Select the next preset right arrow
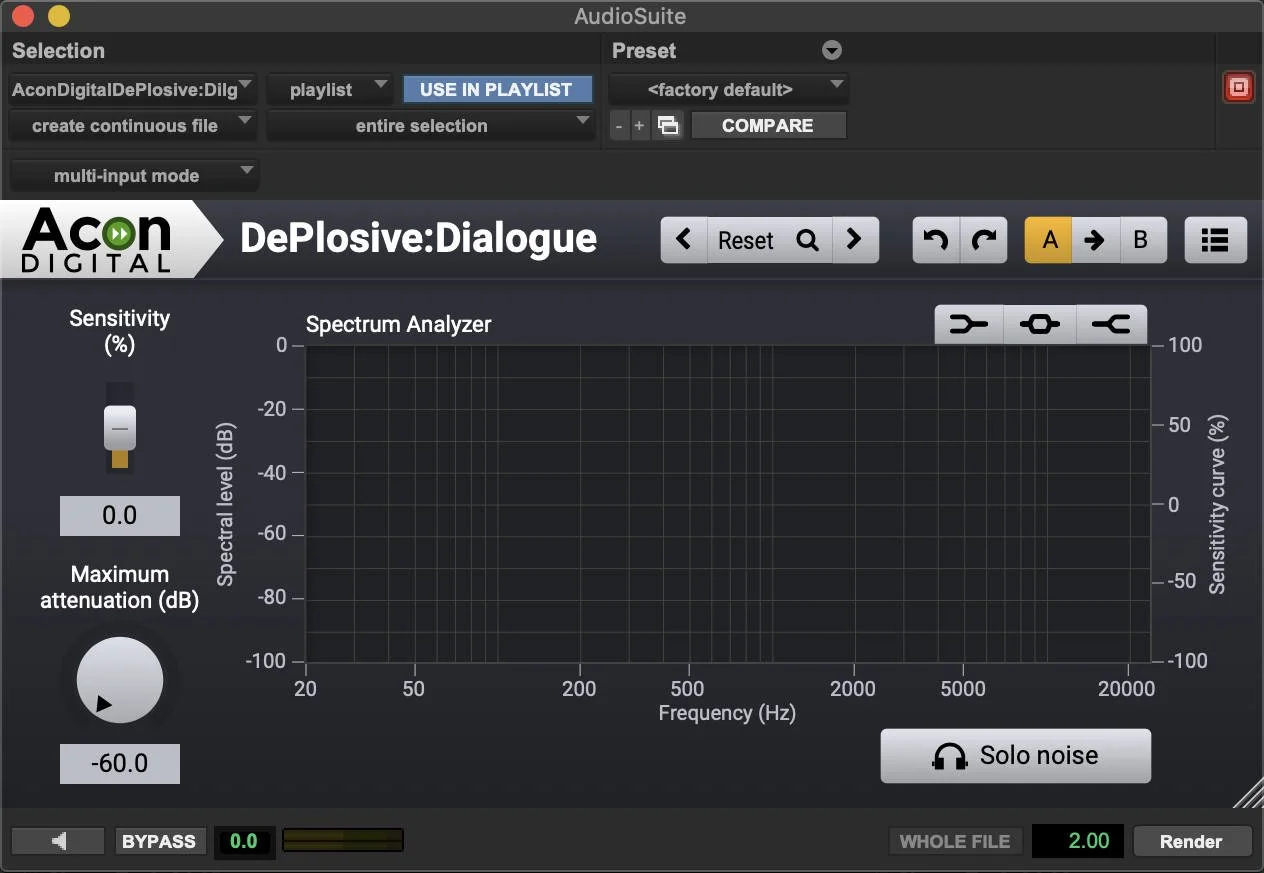1264x873 pixels. tap(855, 240)
